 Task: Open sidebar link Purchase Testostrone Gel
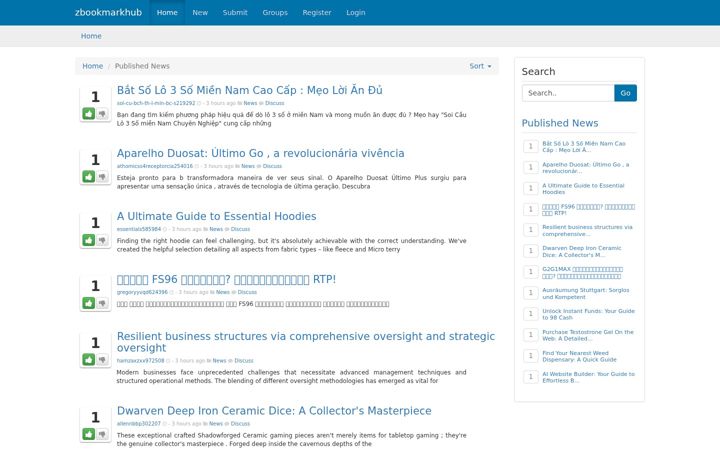[588, 335]
